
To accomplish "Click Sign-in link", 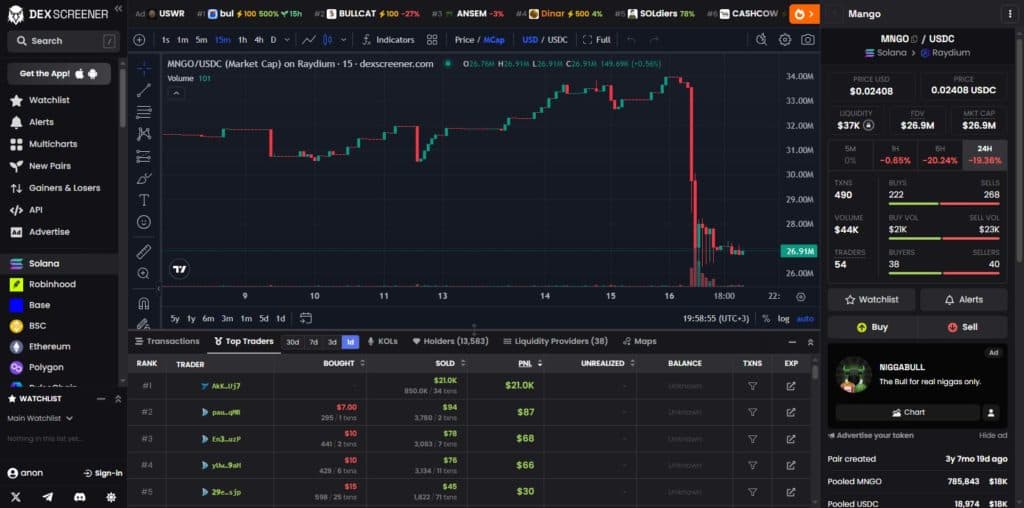I will point(103,473).
